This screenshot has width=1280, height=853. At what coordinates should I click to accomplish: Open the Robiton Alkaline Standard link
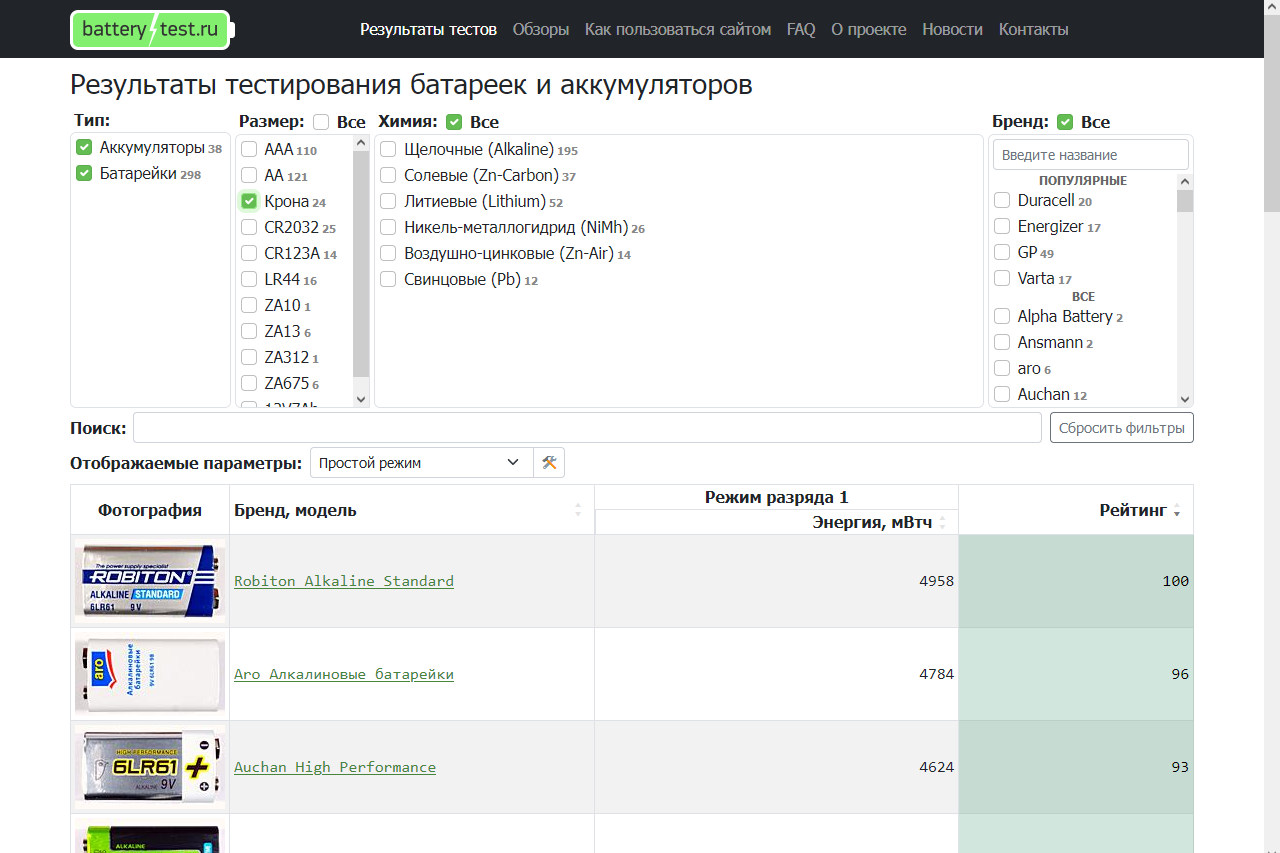coord(343,581)
